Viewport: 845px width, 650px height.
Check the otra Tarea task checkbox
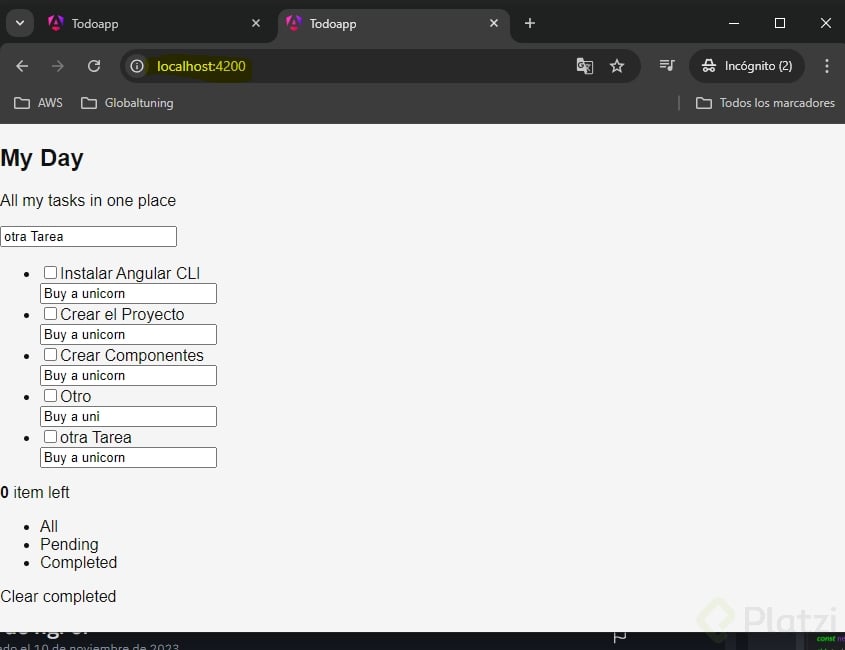tap(50, 436)
